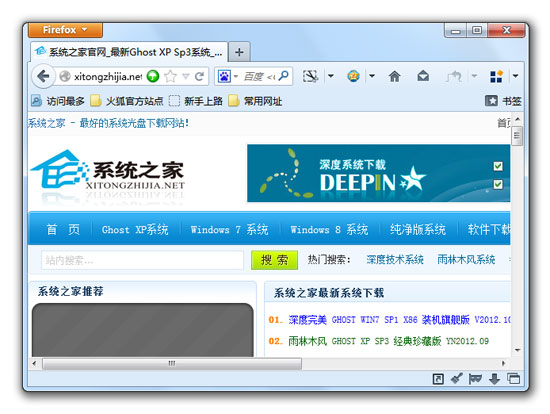Click the DEEPIN 深度系统下载 banner
This screenshot has height=414, width=550.
pyautogui.click(x=378, y=173)
